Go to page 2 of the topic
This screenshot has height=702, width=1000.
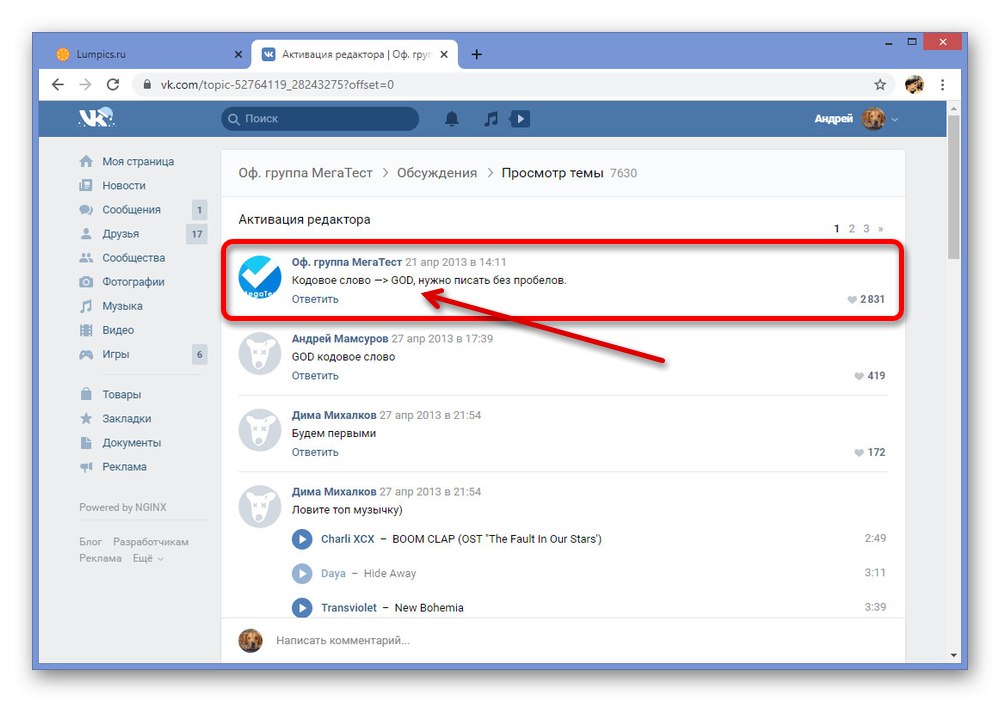pos(851,228)
